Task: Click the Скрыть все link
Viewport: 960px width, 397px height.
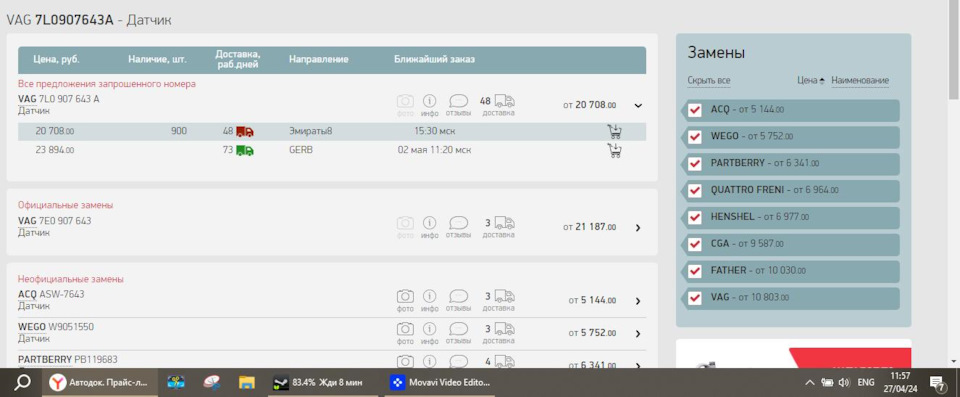Action: (708, 80)
